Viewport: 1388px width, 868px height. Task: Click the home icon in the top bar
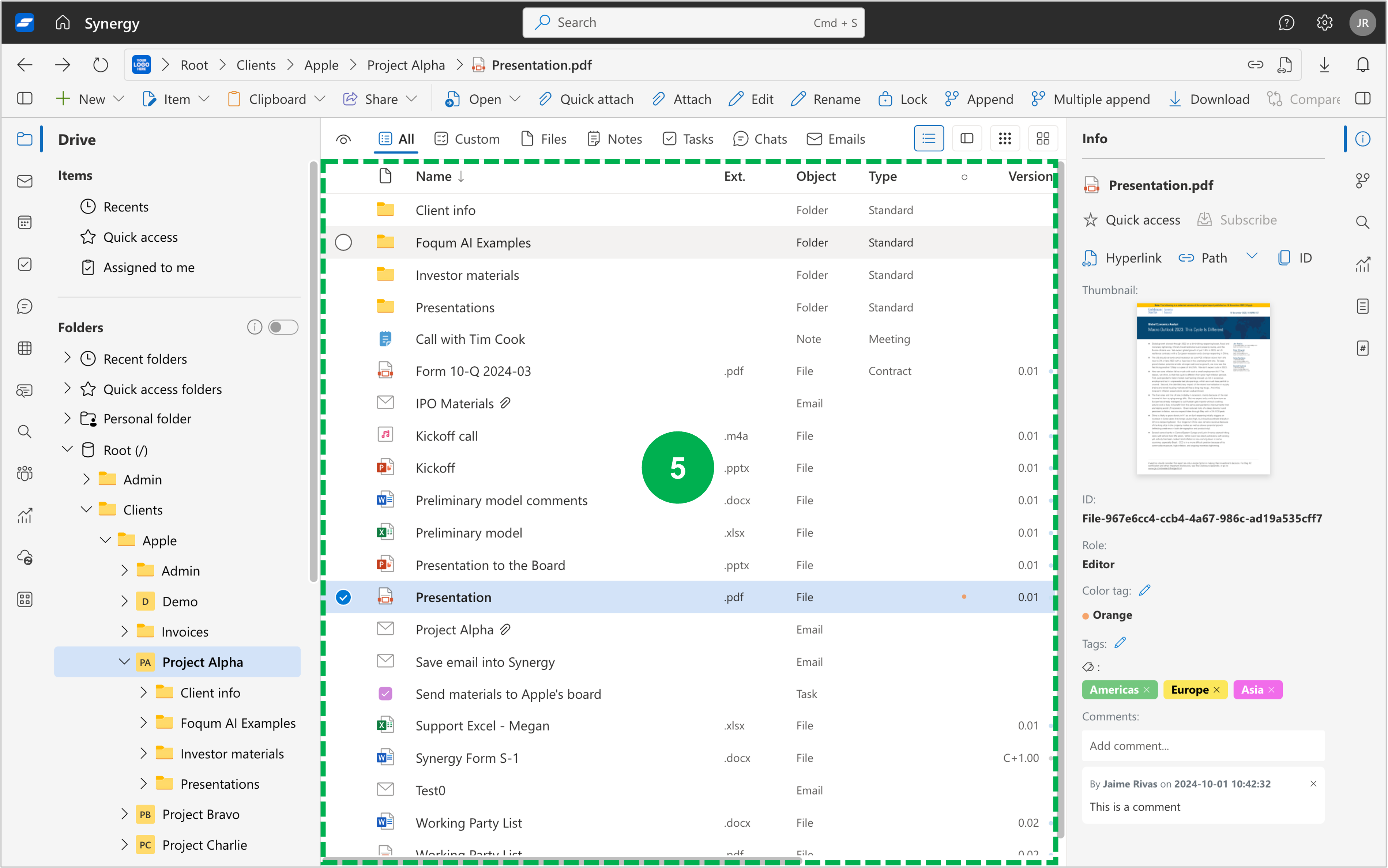(x=63, y=22)
